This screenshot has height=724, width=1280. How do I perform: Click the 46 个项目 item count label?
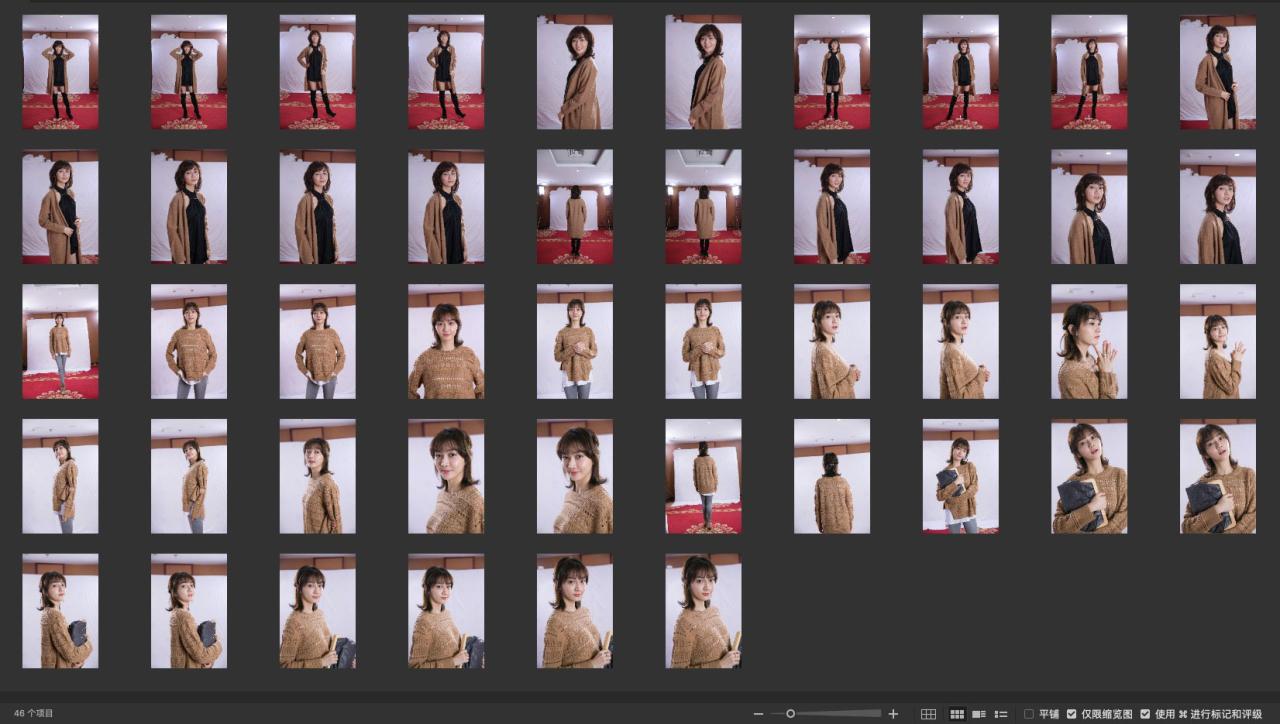tap(34, 714)
